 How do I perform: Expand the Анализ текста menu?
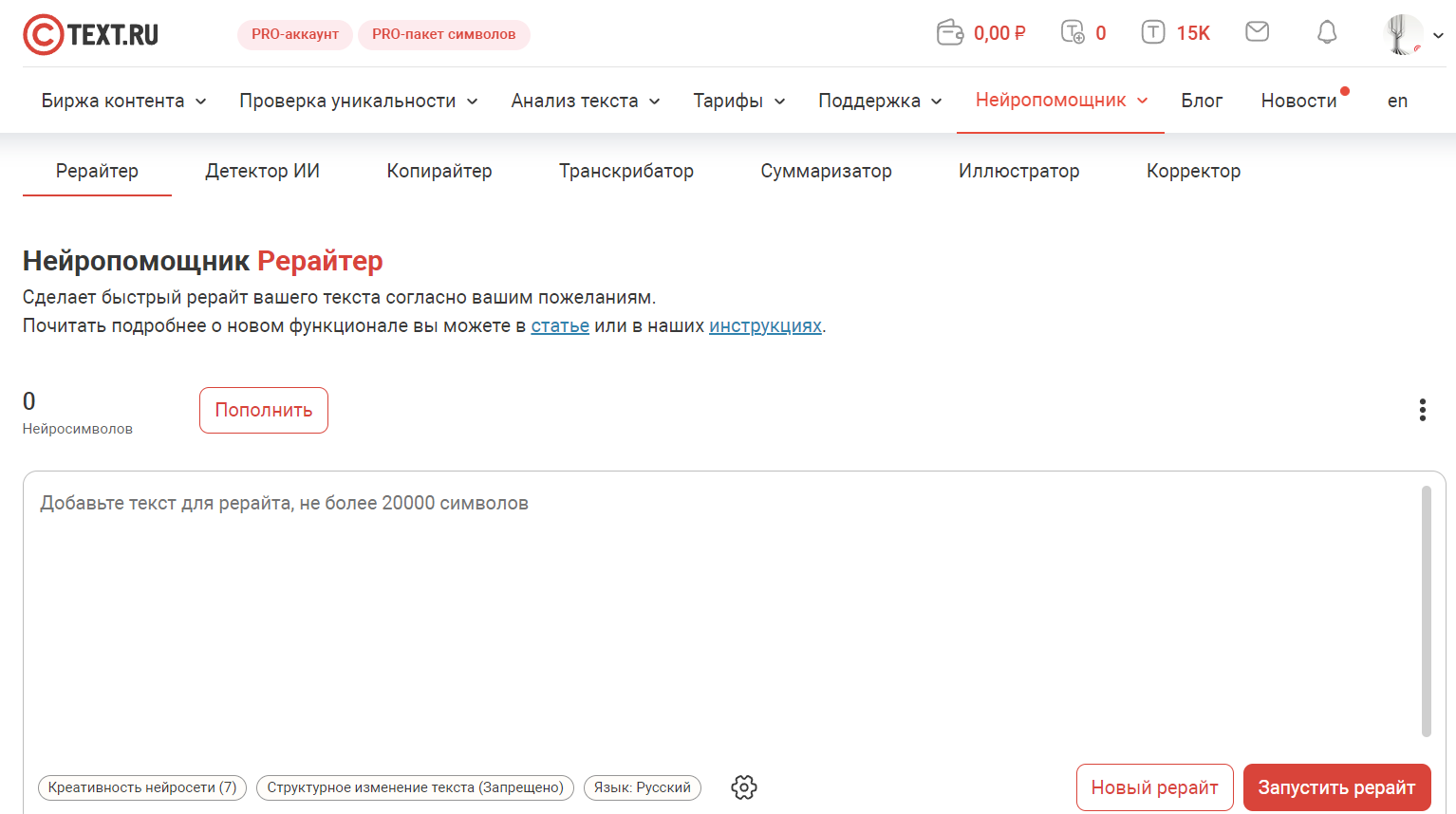coord(586,101)
